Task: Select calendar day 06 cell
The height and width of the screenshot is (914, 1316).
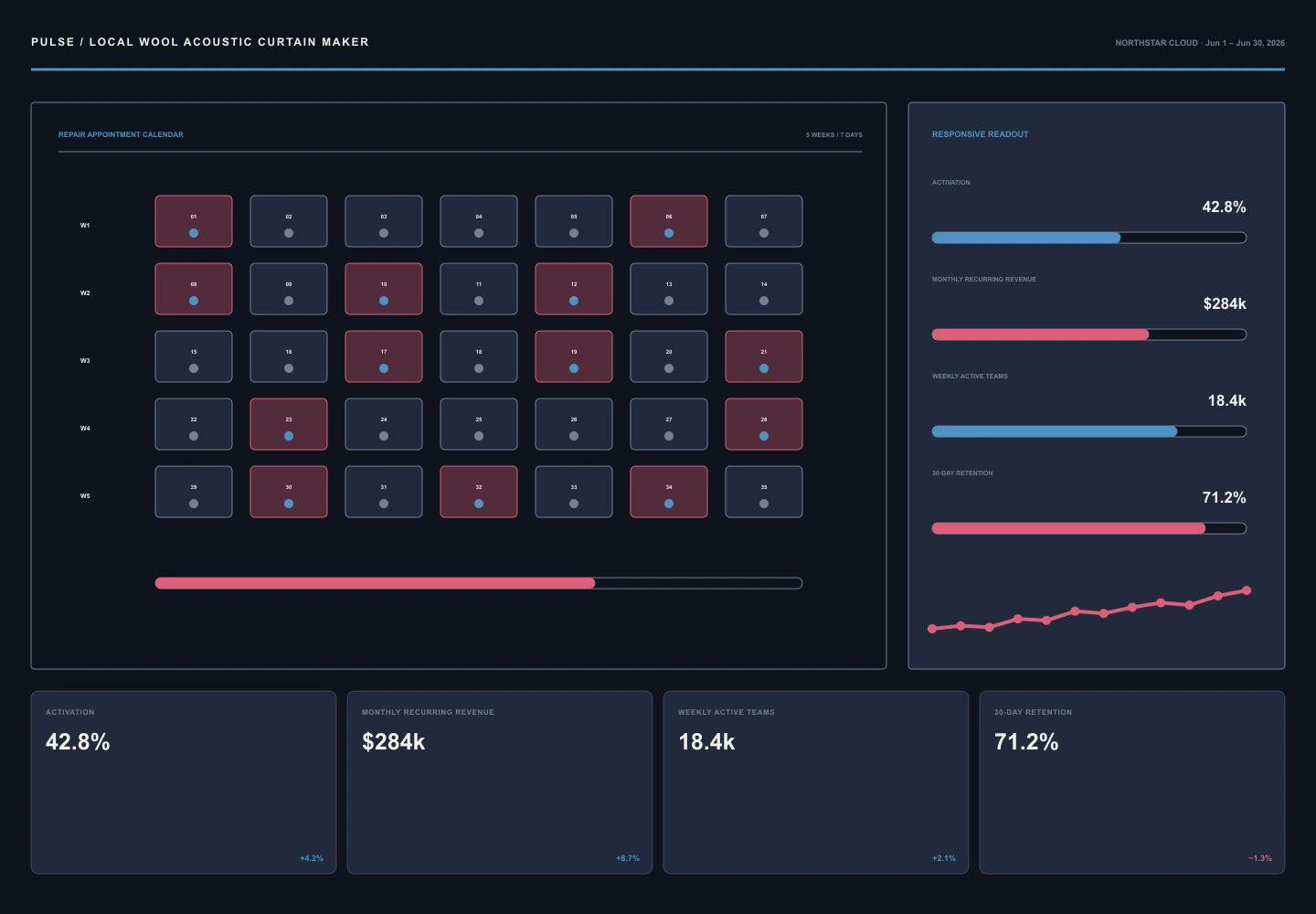Action: pyautogui.click(x=669, y=221)
